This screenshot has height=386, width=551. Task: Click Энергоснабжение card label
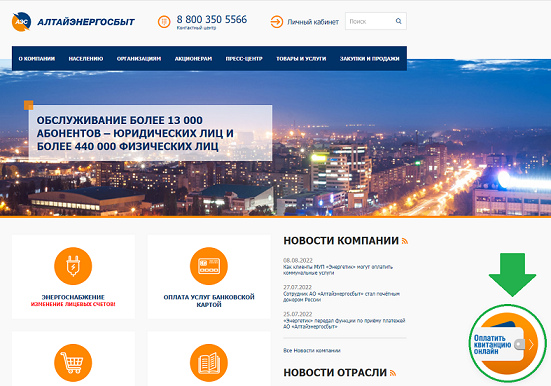73,297
